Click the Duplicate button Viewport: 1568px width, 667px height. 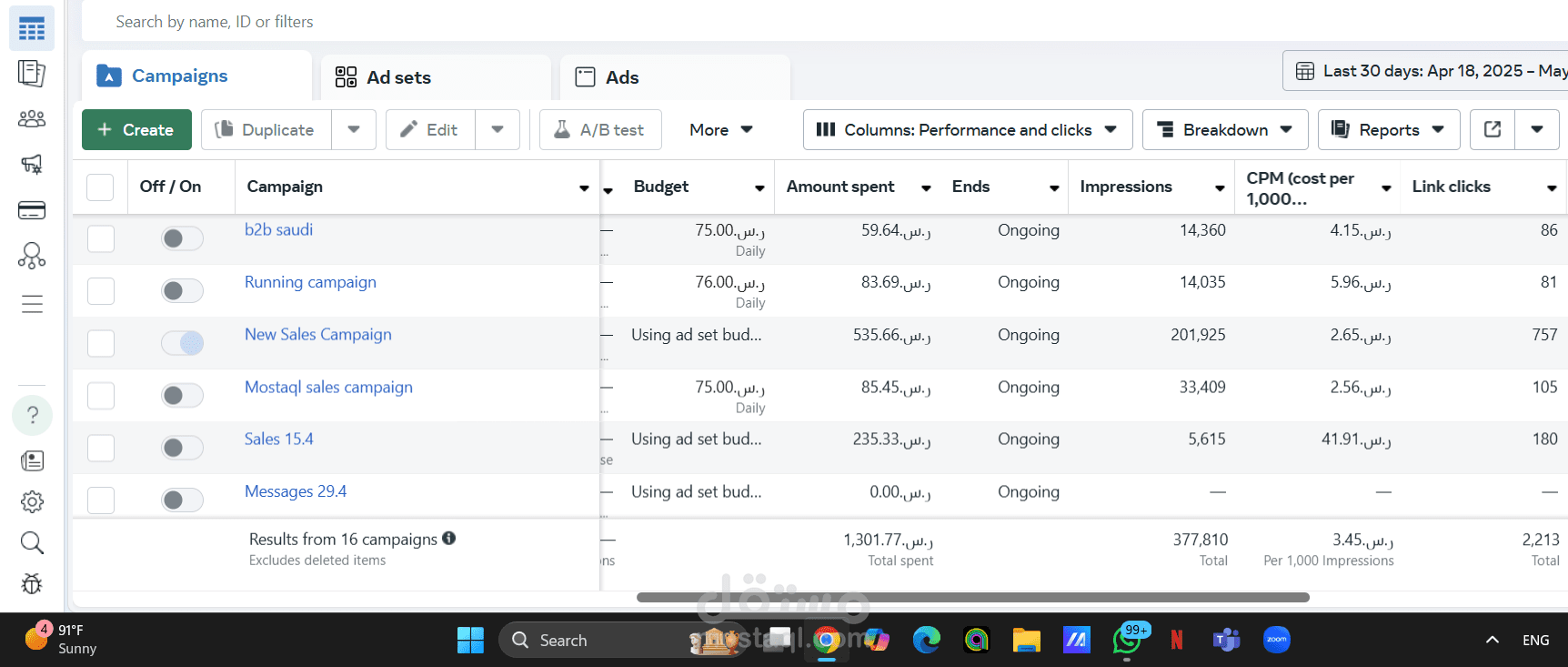click(x=266, y=129)
